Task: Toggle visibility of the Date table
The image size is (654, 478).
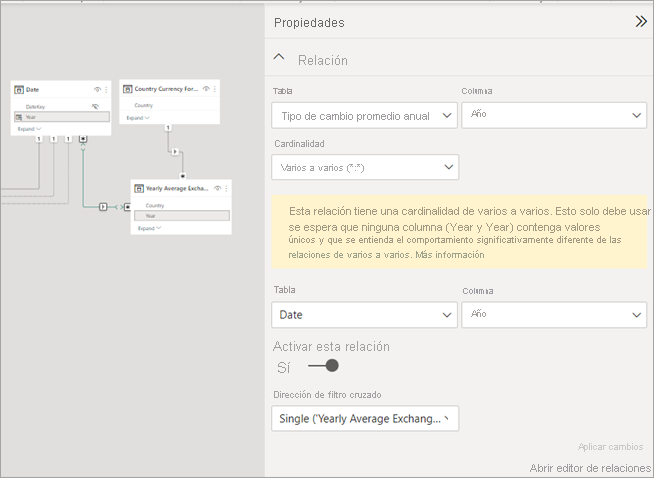Action: pos(96,90)
